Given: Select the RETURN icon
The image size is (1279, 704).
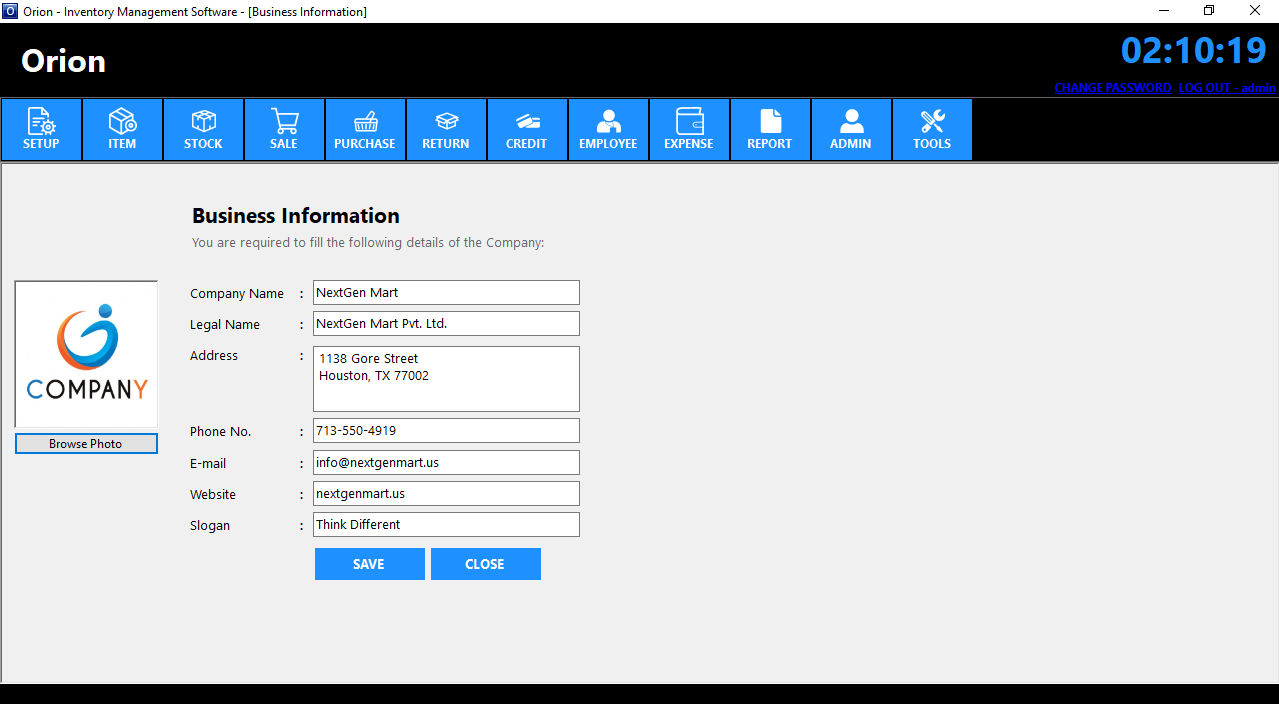Looking at the screenshot, I should point(446,129).
